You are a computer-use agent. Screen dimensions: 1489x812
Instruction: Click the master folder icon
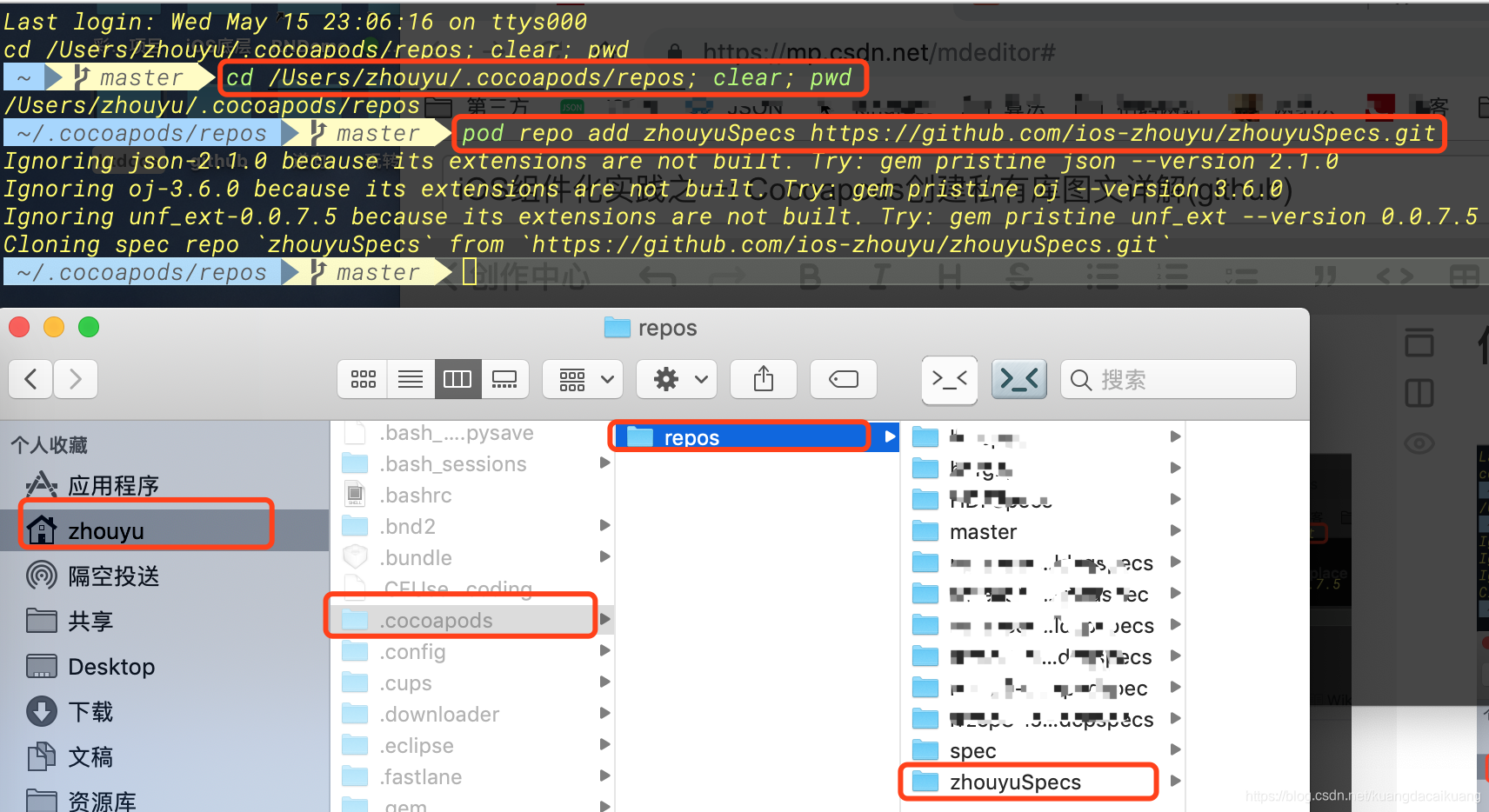point(925,531)
